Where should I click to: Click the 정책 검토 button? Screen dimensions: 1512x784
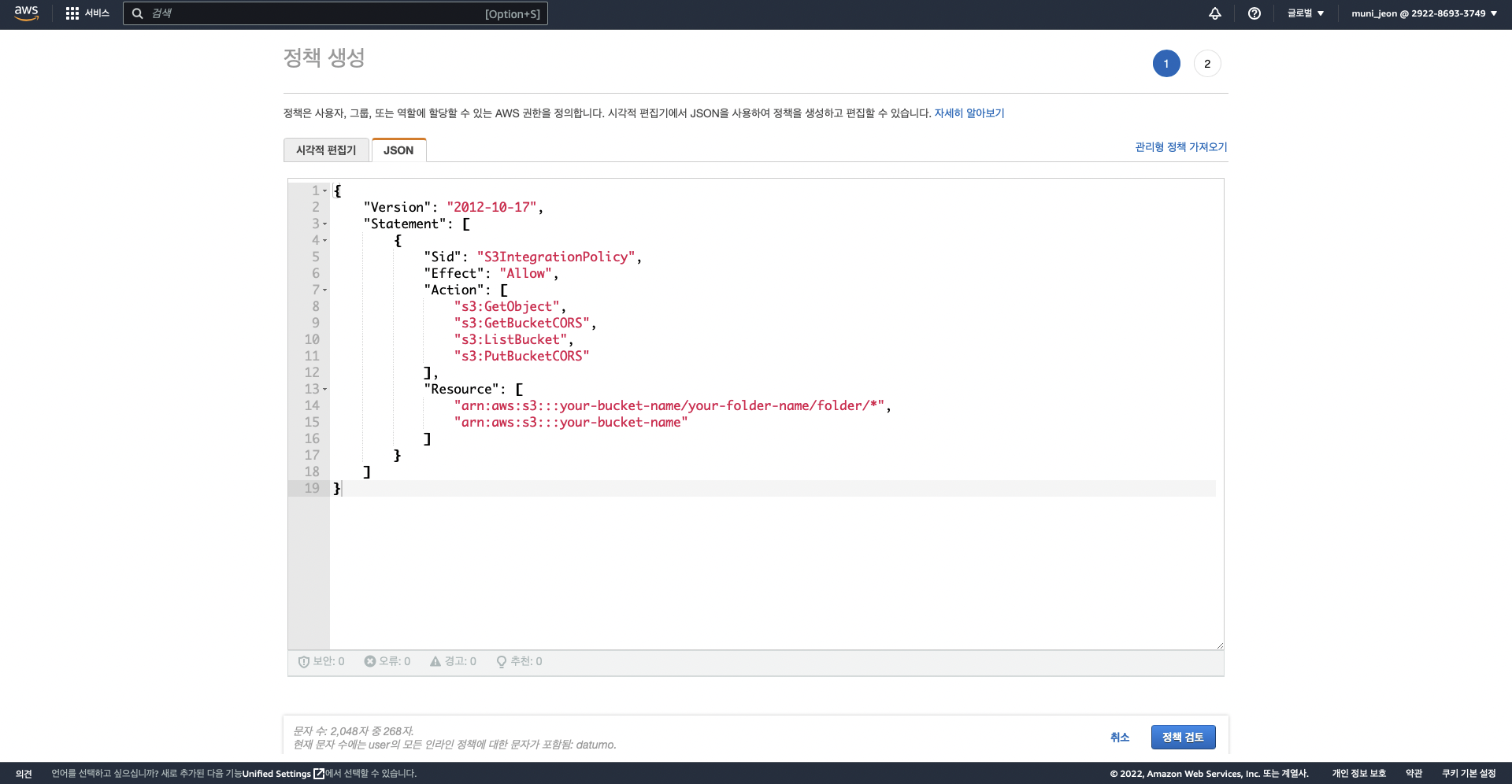click(x=1183, y=737)
